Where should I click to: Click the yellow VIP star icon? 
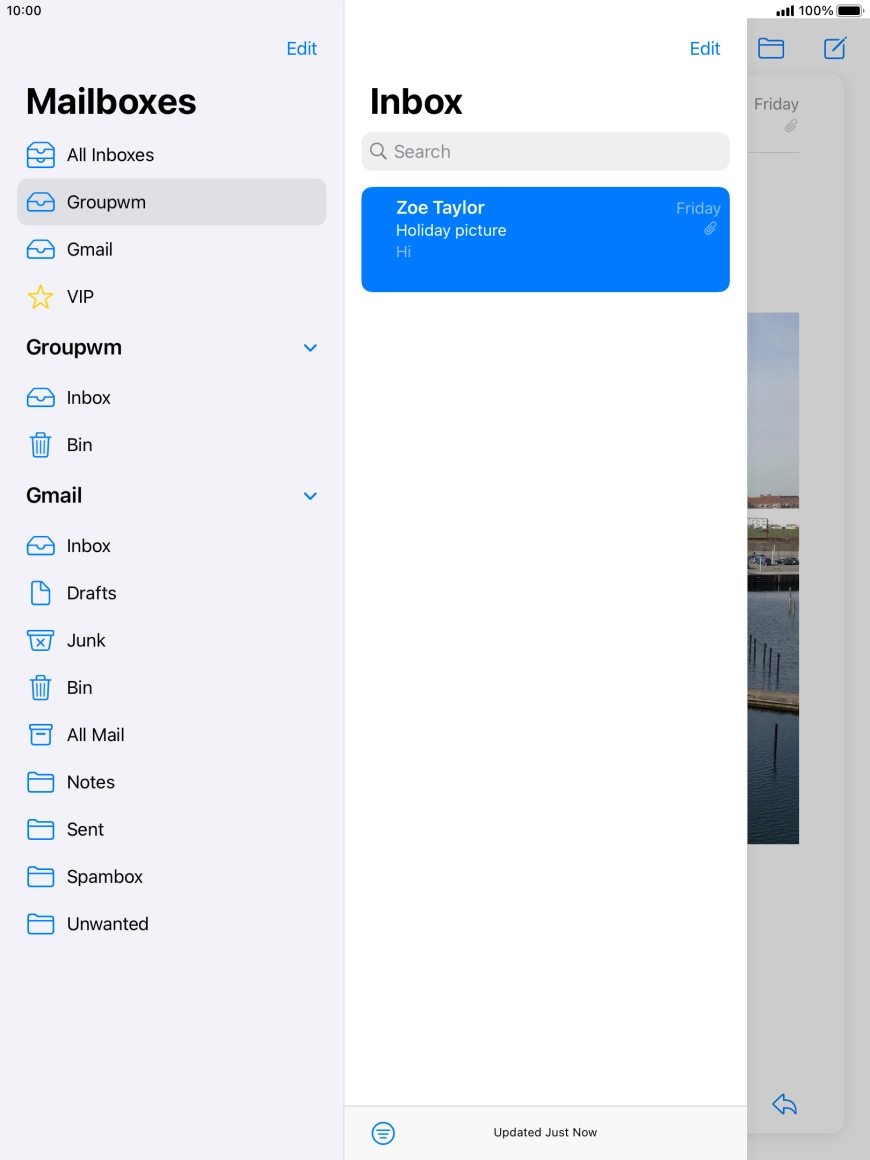click(40, 297)
